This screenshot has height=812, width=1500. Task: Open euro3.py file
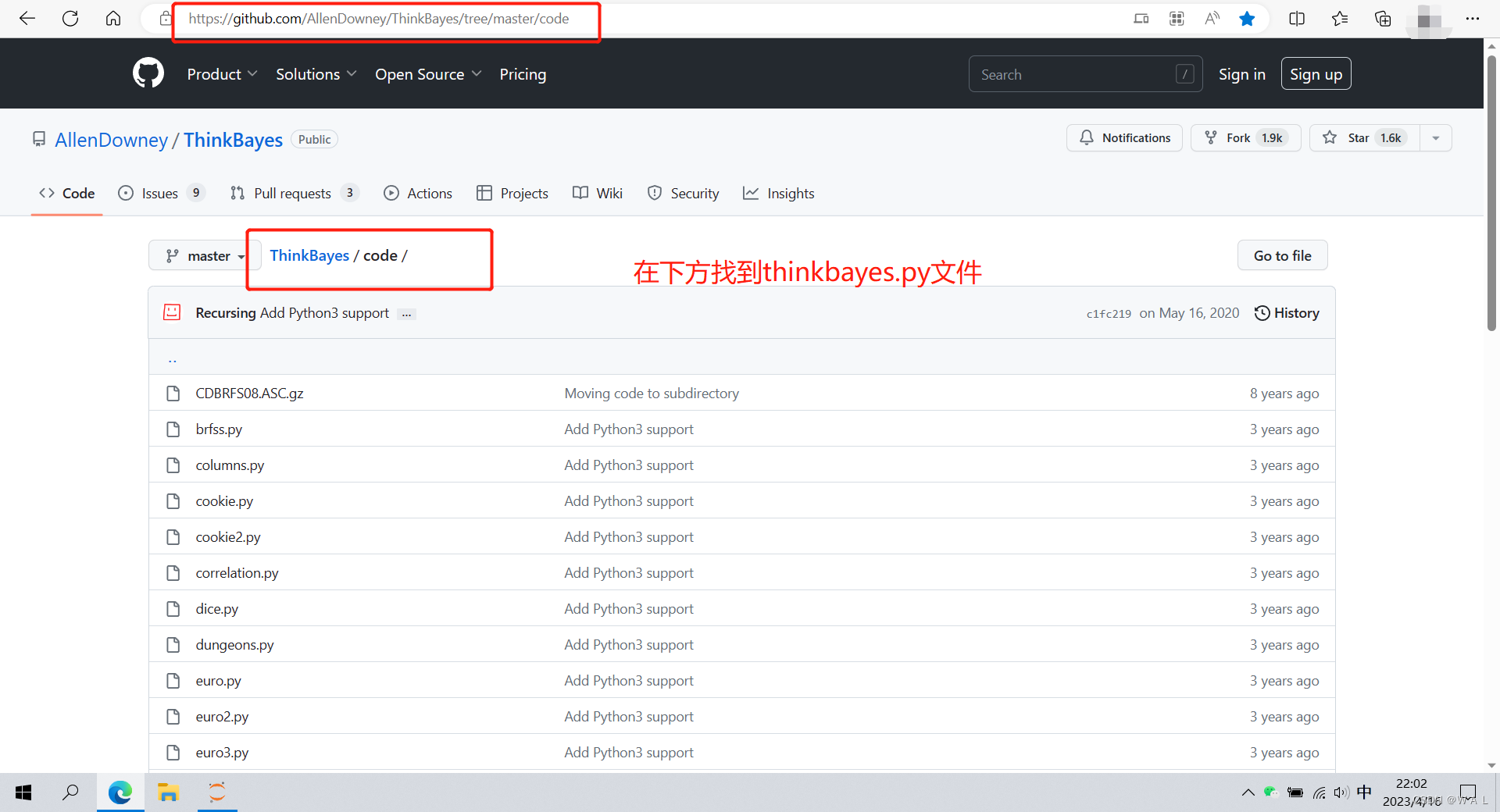(222, 753)
